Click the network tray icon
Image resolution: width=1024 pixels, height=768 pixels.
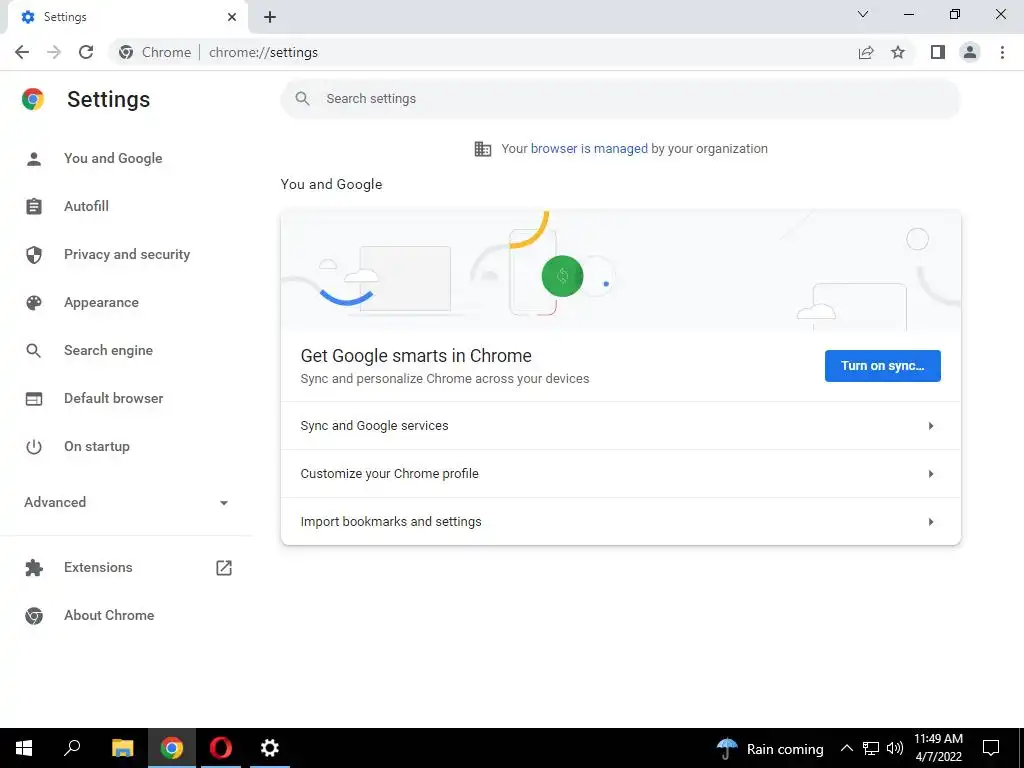point(871,748)
